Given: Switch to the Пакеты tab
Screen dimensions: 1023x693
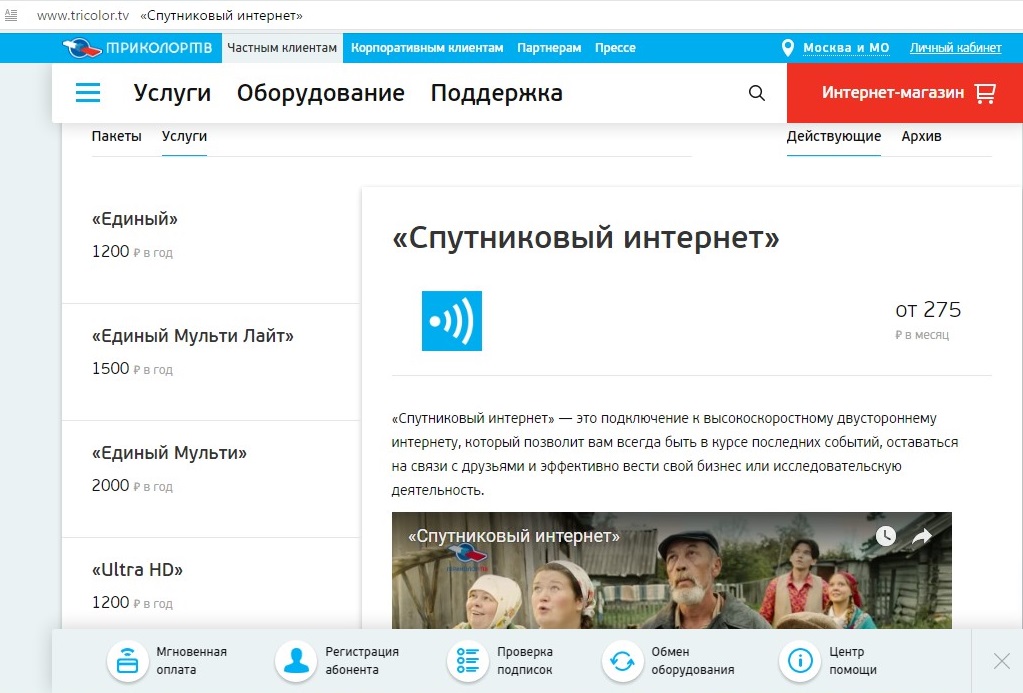Looking at the screenshot, I should coord(116,136).
